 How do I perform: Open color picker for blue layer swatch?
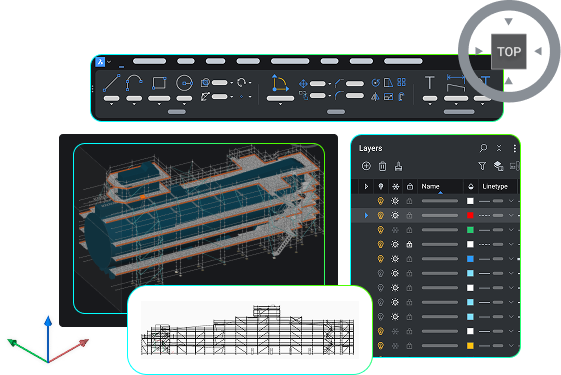(470, 259)
